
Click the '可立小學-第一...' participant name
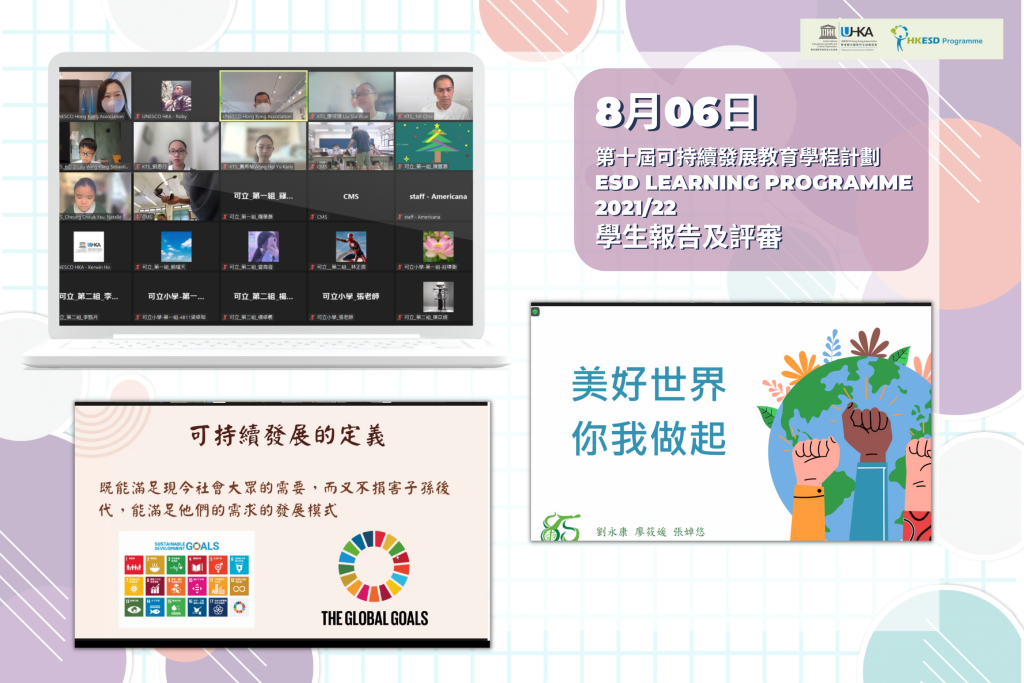pyautogui.click(x=176, y=296)
